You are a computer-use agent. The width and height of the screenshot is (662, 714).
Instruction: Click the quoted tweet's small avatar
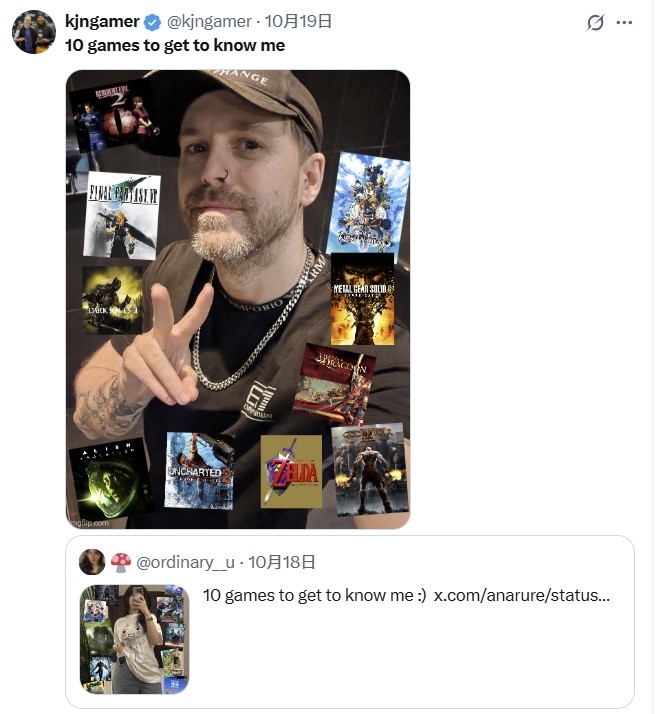(92, 562)
